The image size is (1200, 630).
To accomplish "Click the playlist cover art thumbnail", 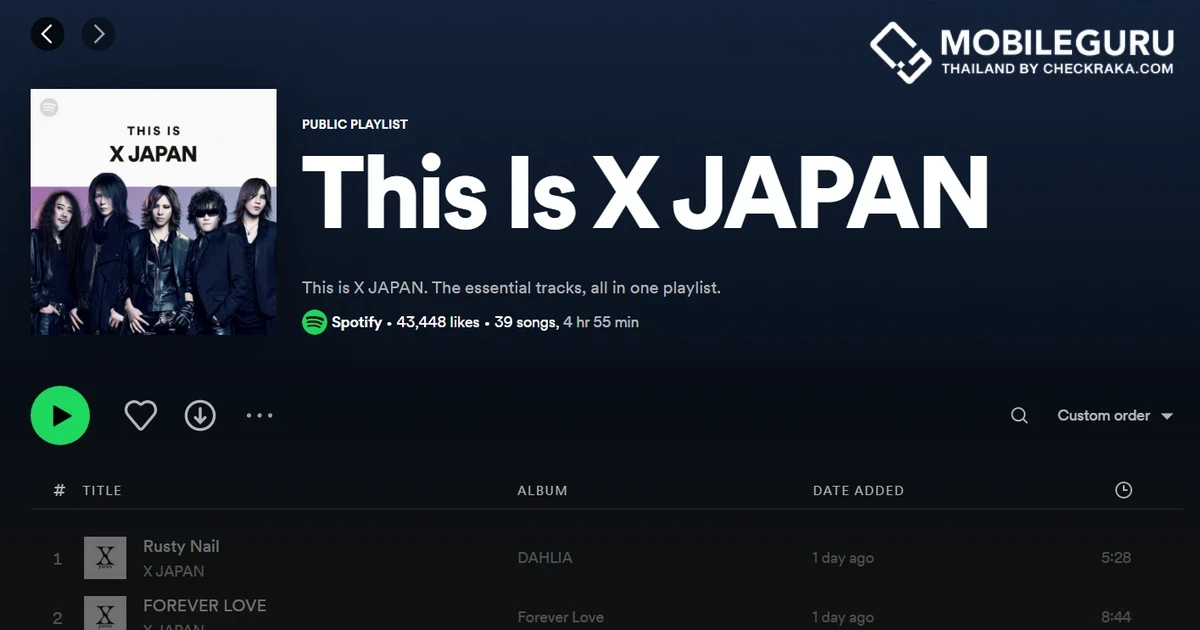I will click(153, 212).
